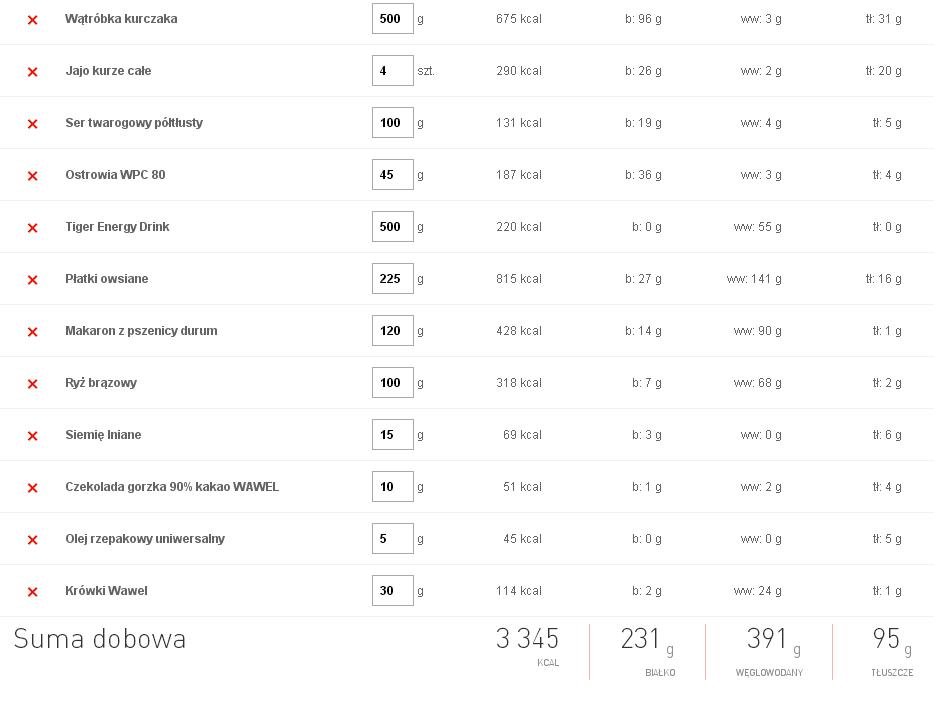938x718 pixels.
Task: Edit Ostrowia WPC 80 amount field
Action: point(392,175)
